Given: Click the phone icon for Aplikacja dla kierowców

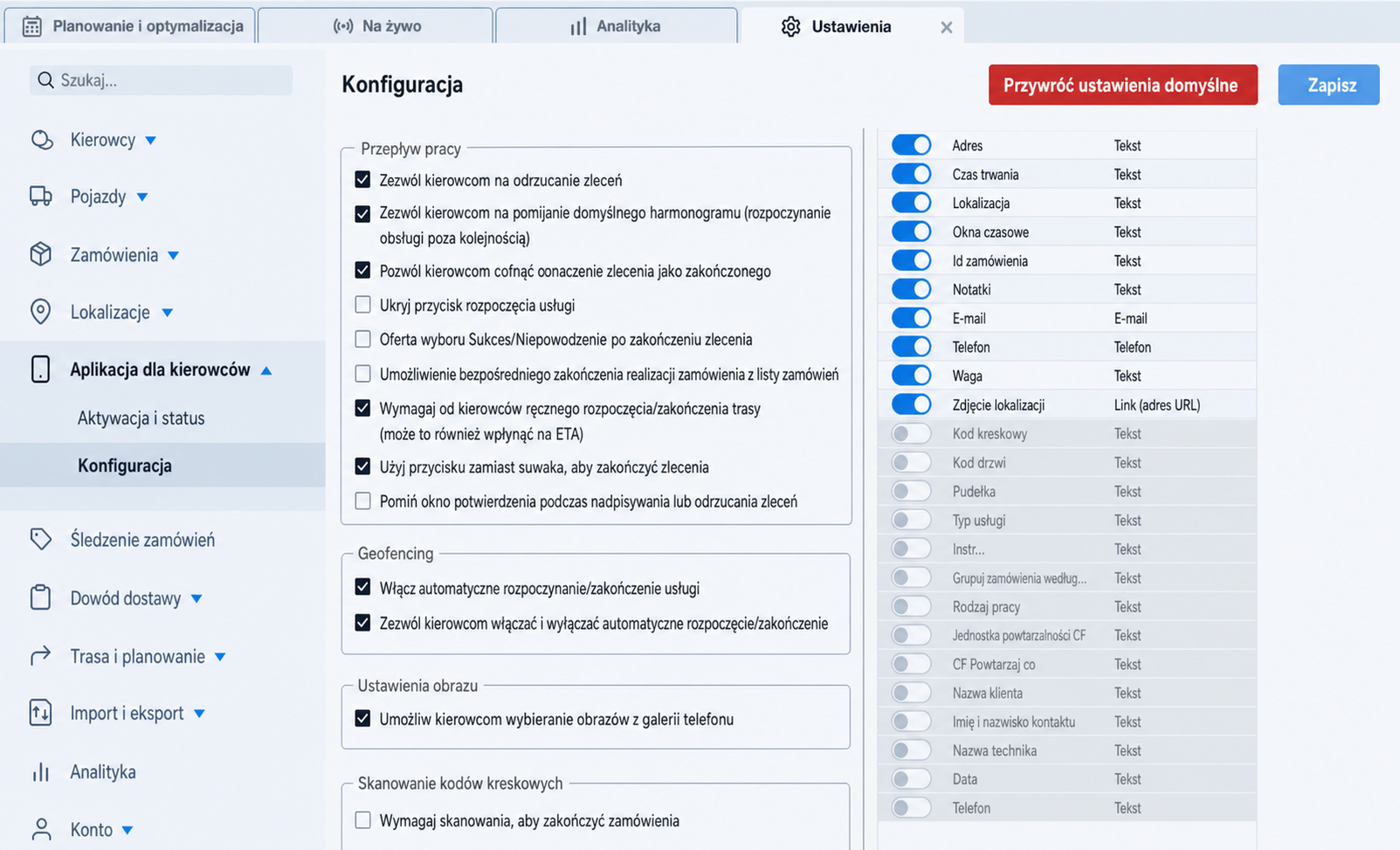Looking at the screenshot, I should pos(40,370).
